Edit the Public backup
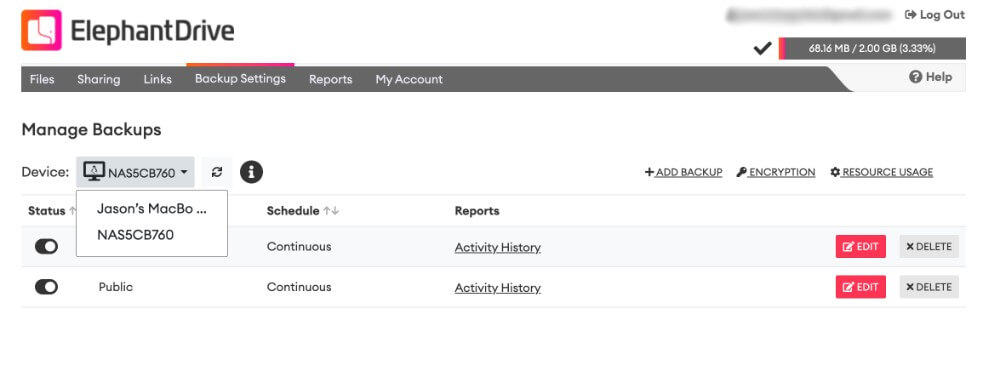This screenshot has width=1000, height=383. [x=860, y=287]
